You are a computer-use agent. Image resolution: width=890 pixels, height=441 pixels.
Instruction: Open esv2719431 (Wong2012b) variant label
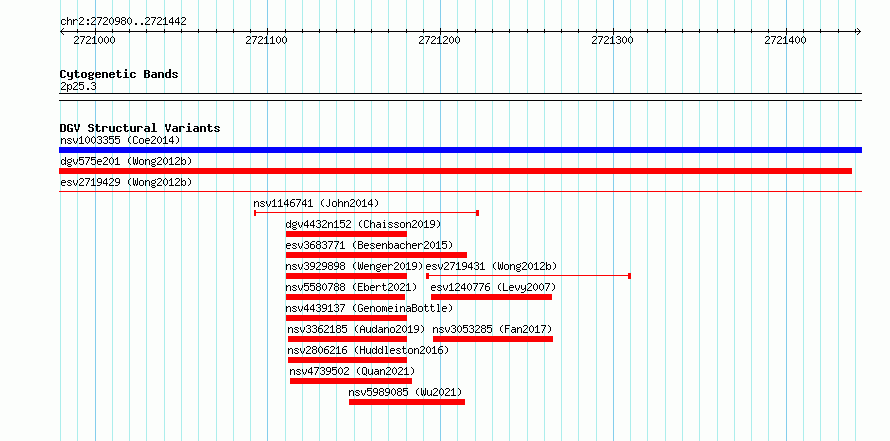coord(492,266)
